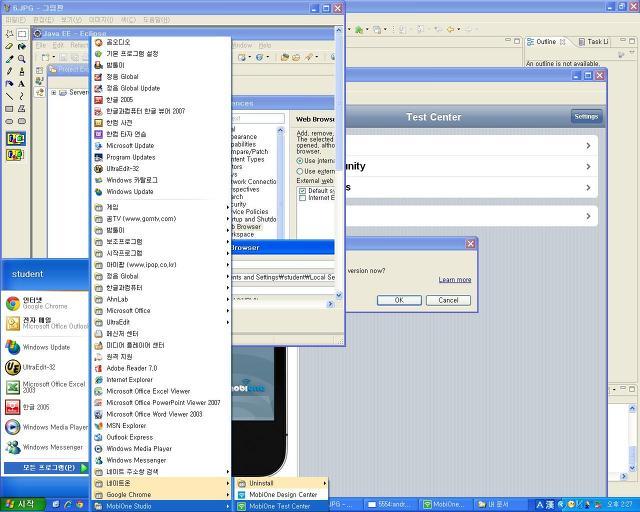The image size is (640, 512).
Task: Select the 'Use internal' web browser radio button
Action: [x=300, y=161]
